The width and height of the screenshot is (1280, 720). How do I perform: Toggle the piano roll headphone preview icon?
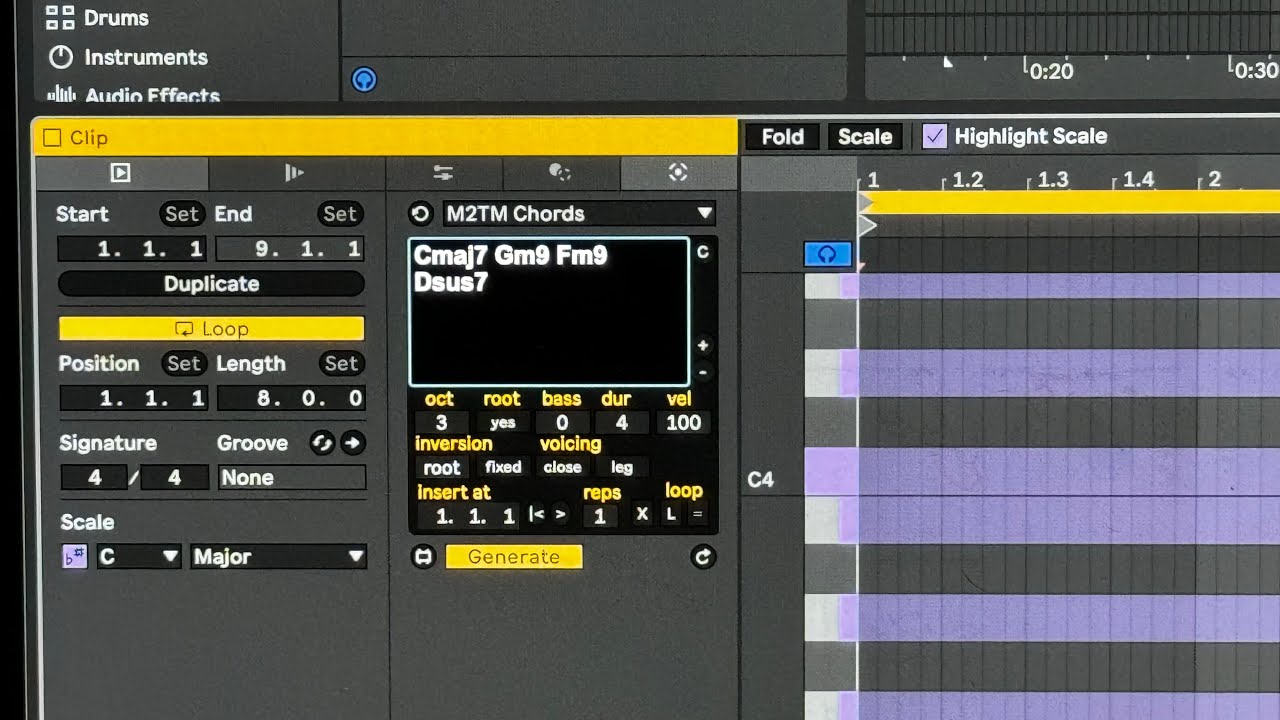827,255
